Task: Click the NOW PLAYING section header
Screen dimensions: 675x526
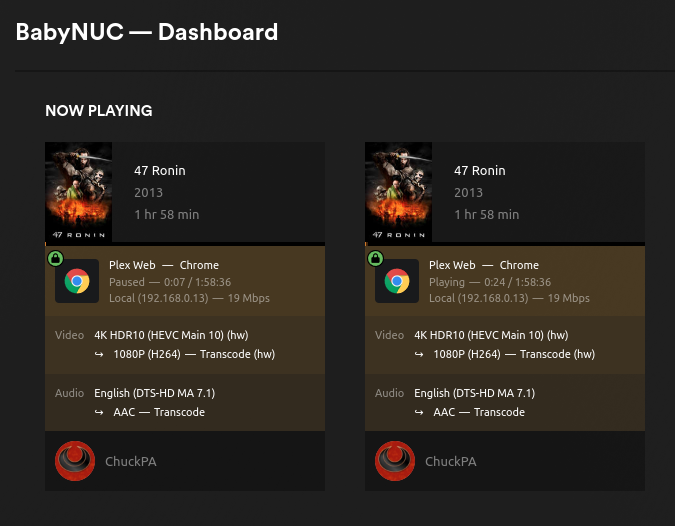Action: tap(99, 111)
